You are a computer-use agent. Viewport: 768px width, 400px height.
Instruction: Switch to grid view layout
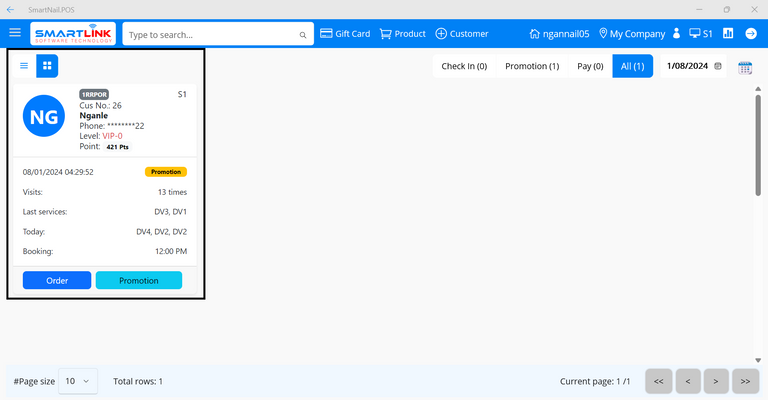(47, 66)
